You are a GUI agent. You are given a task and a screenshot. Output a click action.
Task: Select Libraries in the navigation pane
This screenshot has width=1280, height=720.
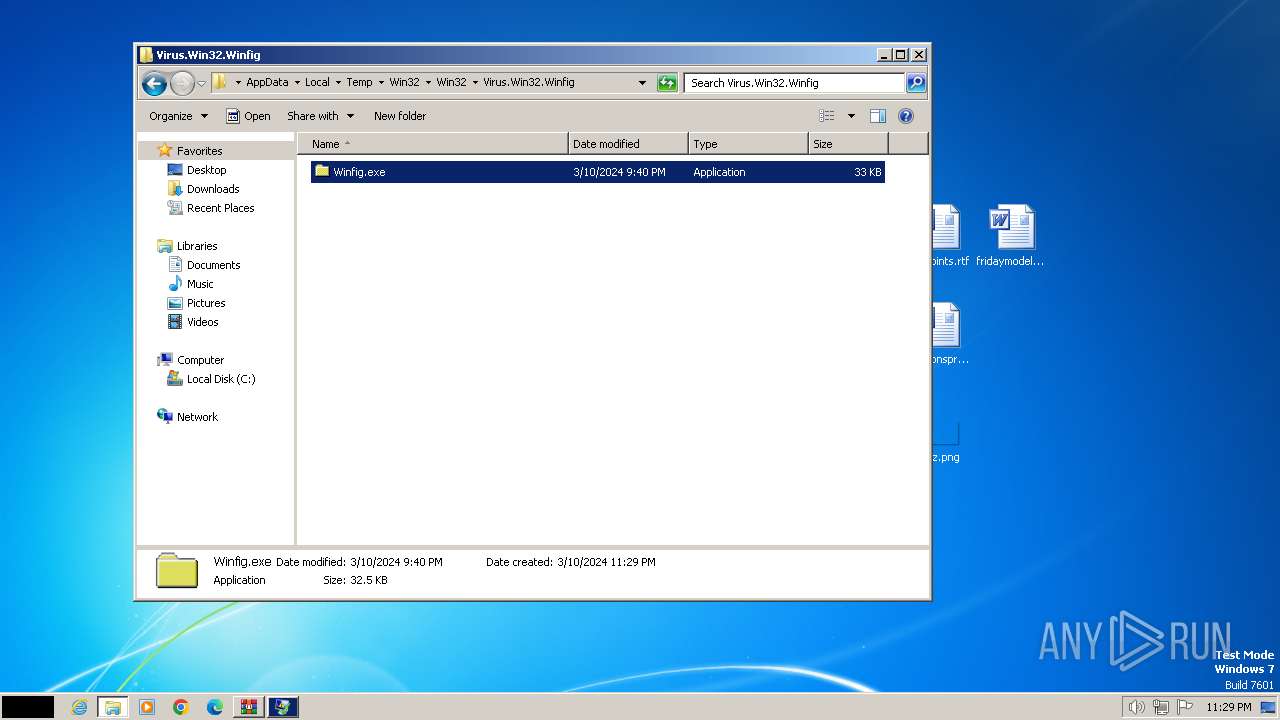click(197, 246)
